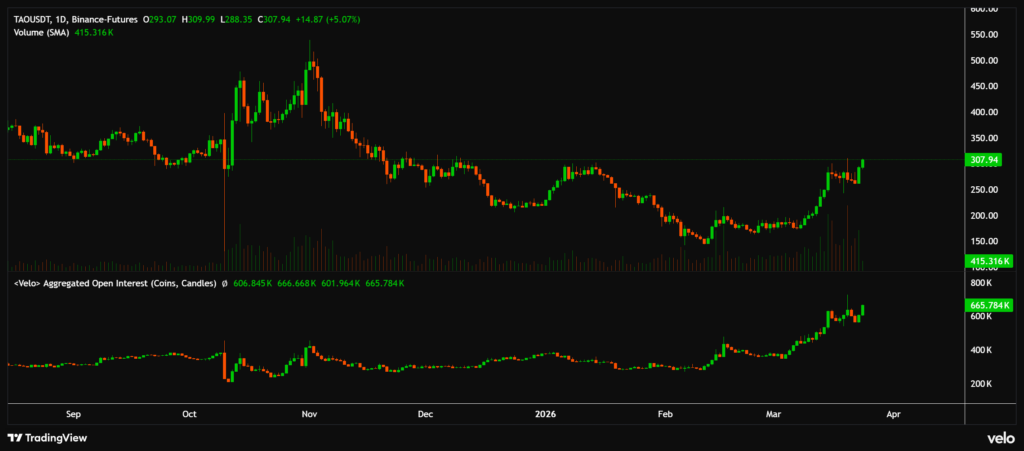The width and height of the screenshot is (1024, 451).
Task: Click the 150.00 level on the price axis
Action: click(x=985, y=241)
